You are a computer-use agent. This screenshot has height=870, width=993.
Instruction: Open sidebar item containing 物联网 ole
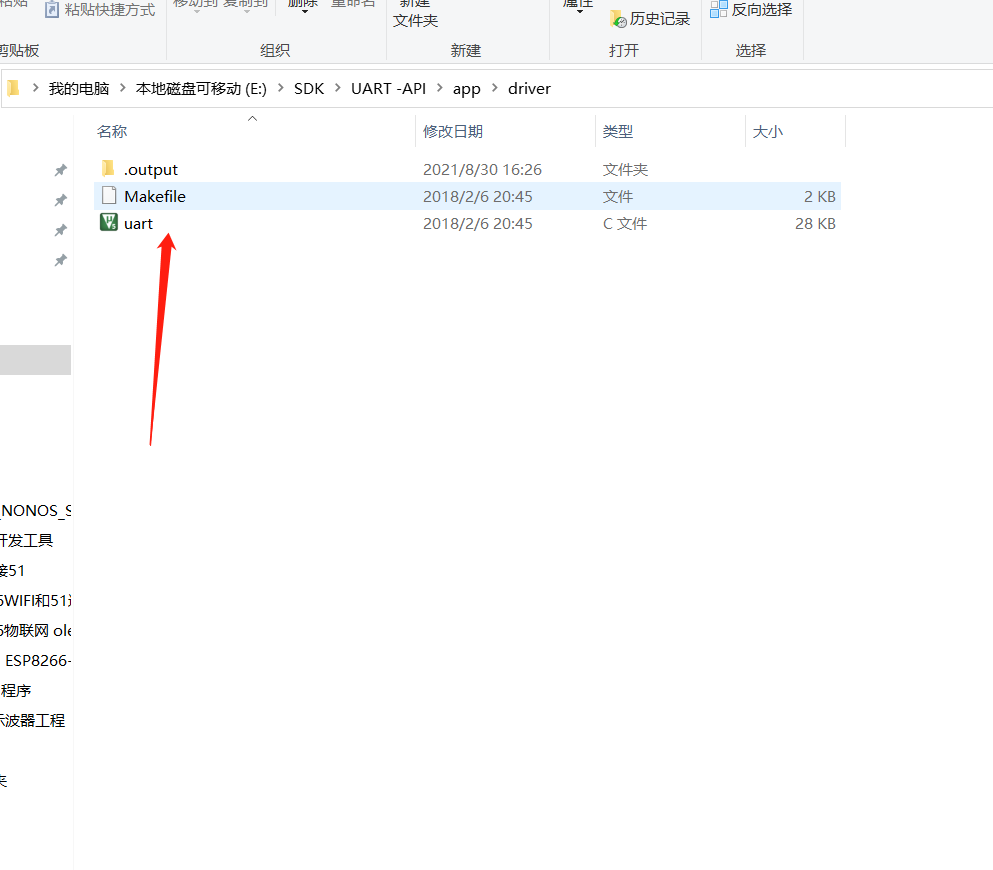pos(35,631)
